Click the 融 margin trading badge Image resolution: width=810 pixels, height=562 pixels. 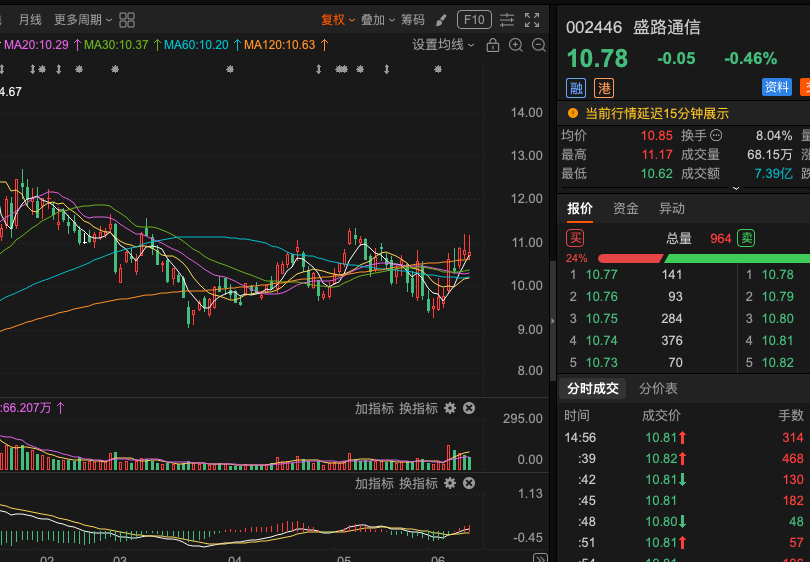pos(575,88)
